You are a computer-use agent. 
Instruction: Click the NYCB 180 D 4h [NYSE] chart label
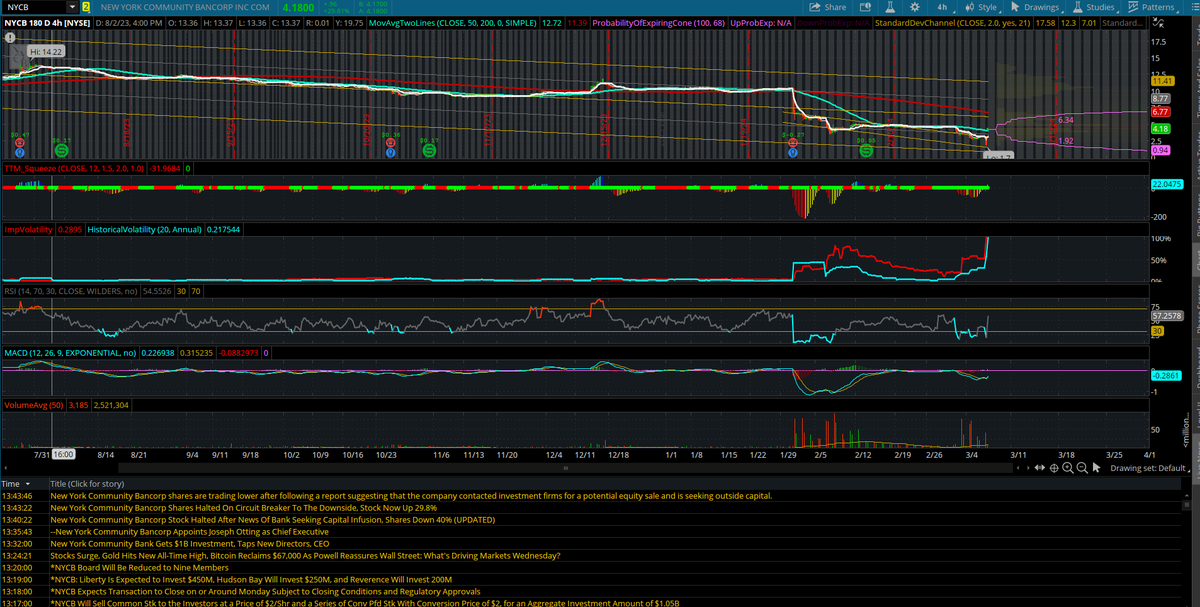(47, 22)
